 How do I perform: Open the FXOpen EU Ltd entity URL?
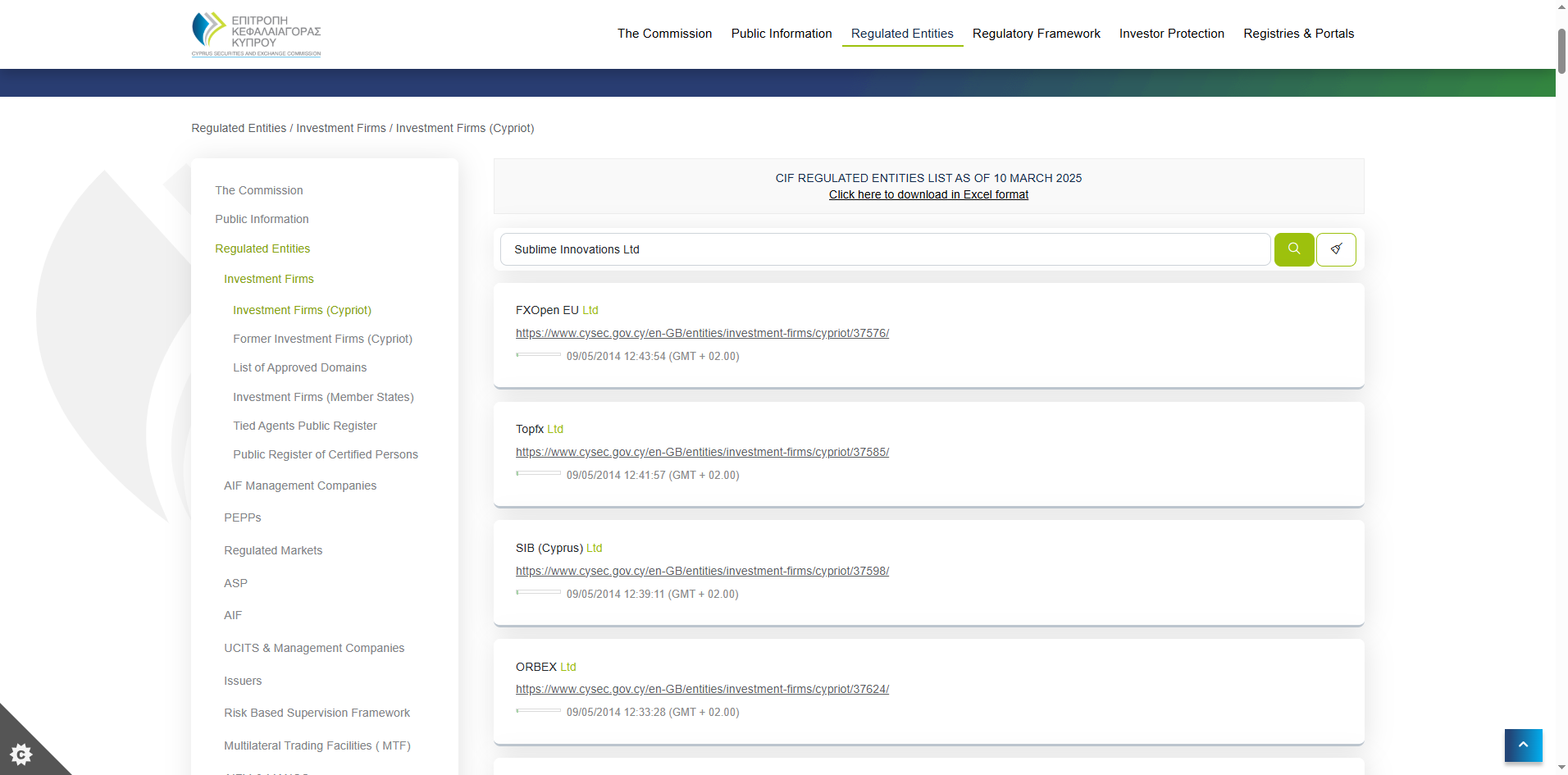702,333
